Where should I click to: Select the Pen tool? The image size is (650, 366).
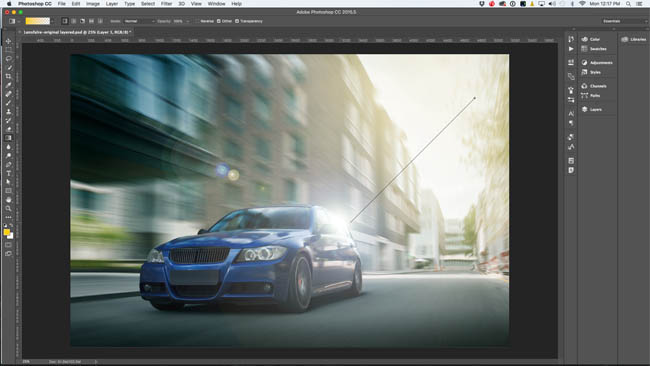(8, 165)
